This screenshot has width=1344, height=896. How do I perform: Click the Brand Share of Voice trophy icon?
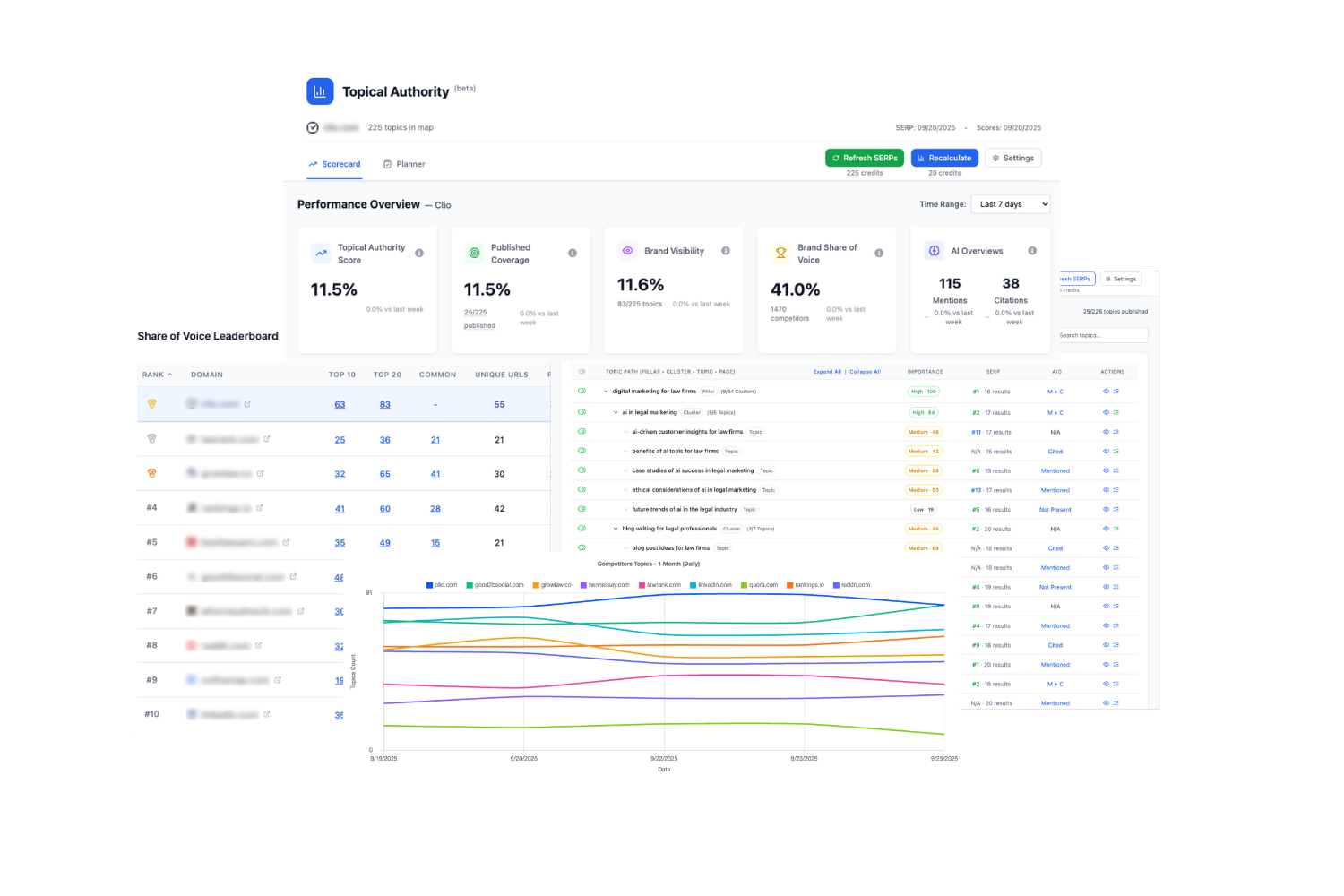click(x=780, y=254)
